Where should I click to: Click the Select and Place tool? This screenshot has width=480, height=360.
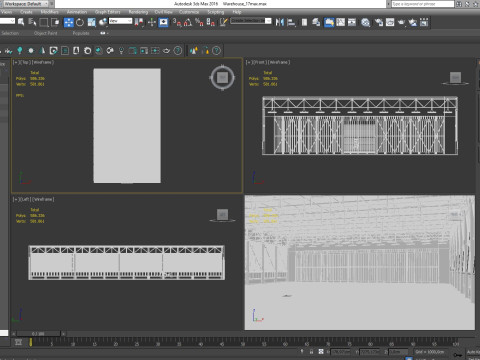pos(103,22)
